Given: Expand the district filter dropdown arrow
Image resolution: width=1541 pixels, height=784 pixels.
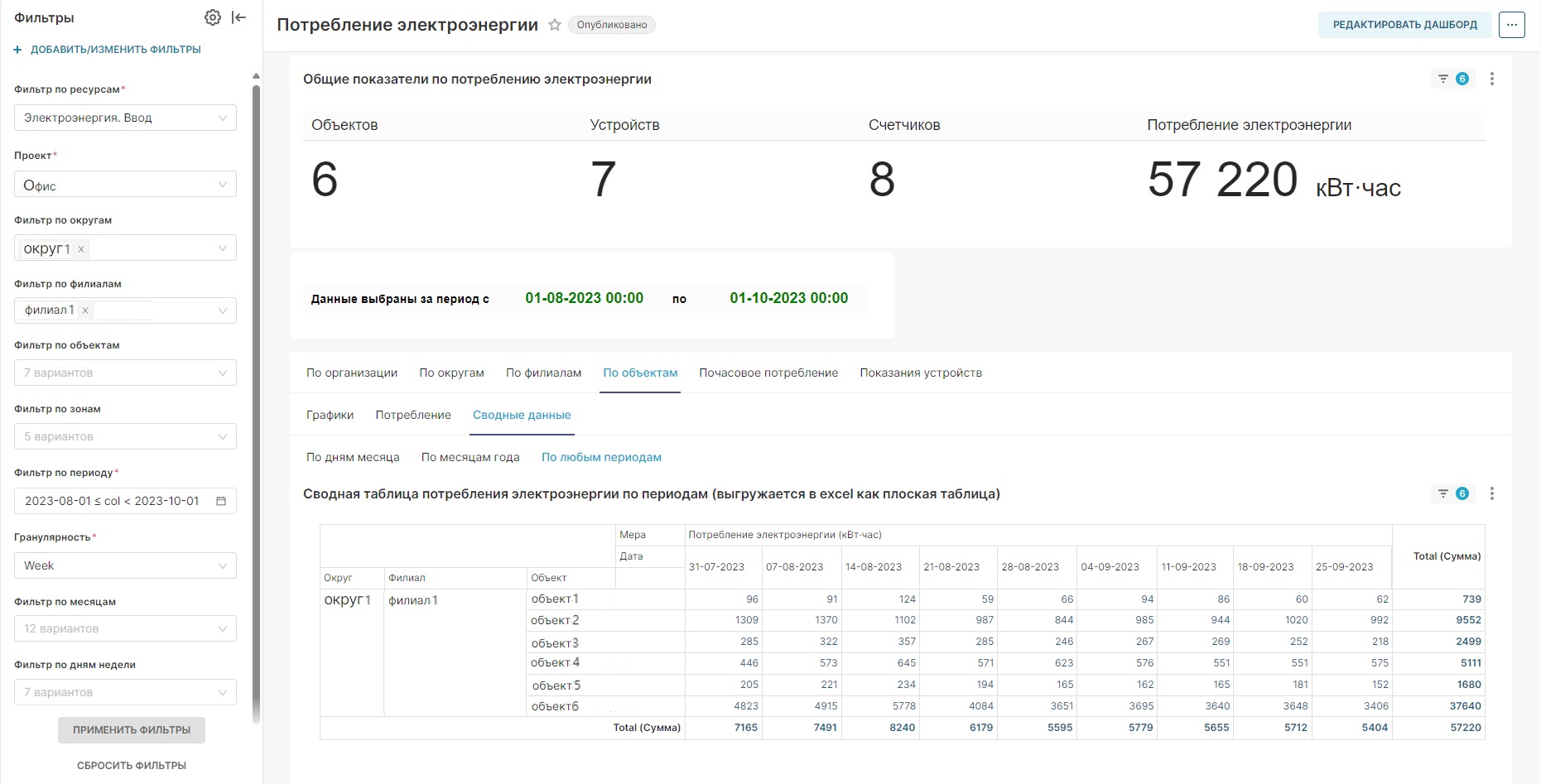Looking at the screenshot, I should tap(222, 248).
